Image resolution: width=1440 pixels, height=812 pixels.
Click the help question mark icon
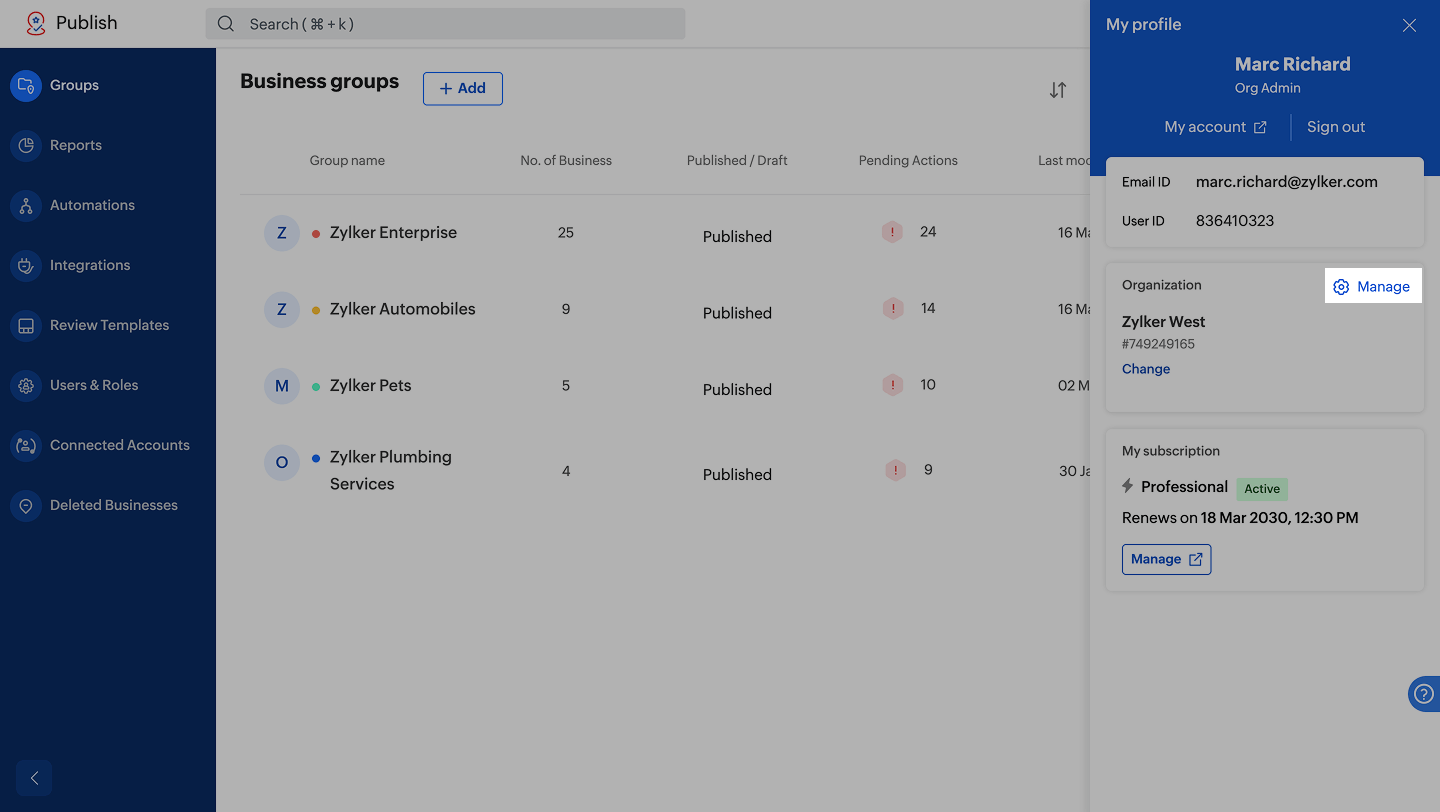coord(1424,694)
